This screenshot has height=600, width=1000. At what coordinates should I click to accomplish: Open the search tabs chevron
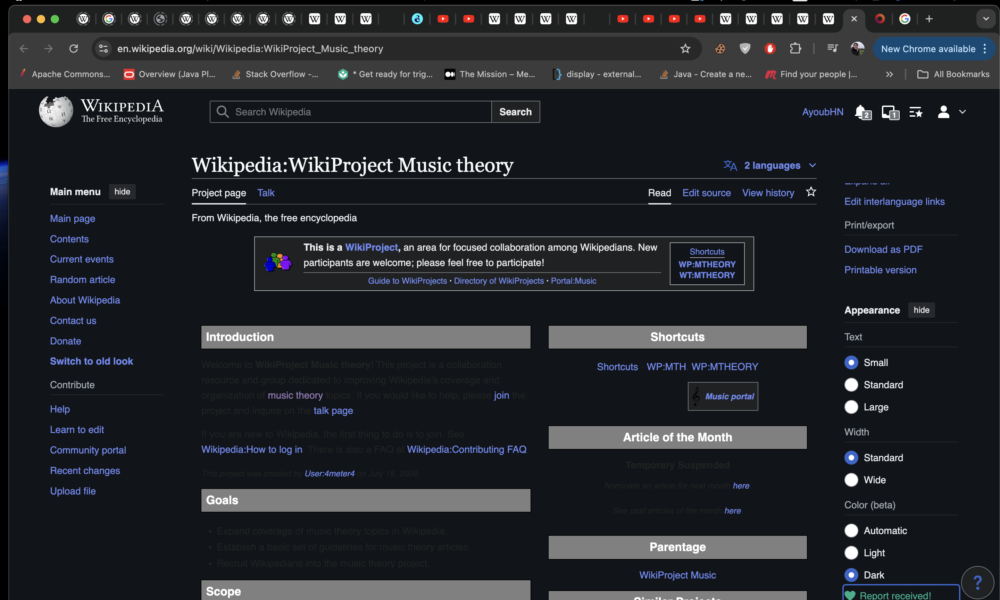point(985,19)
